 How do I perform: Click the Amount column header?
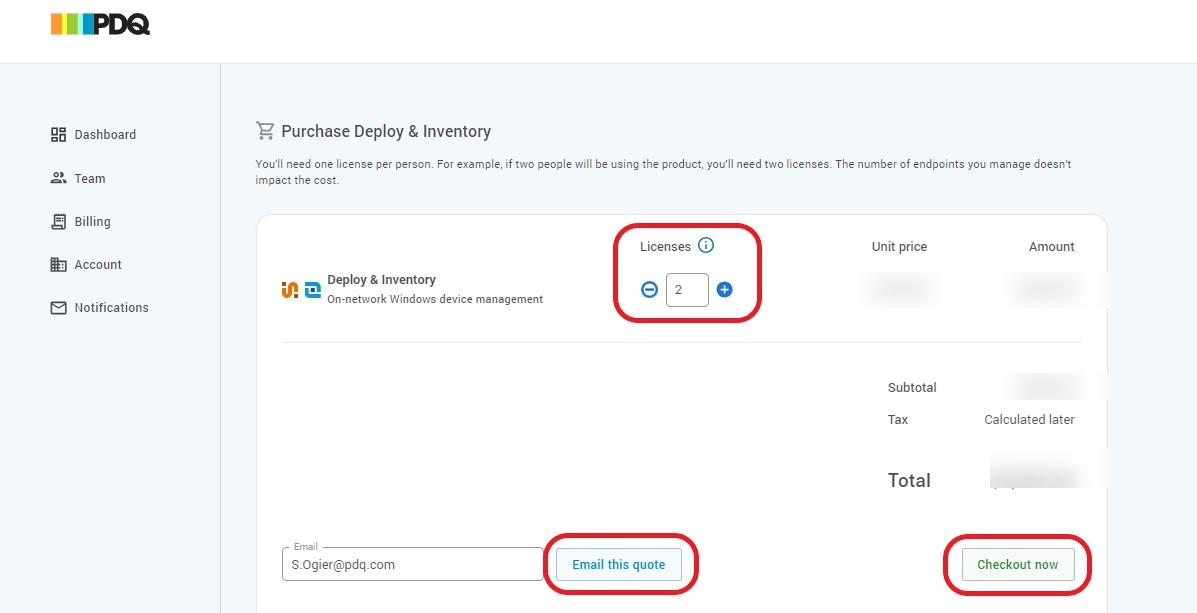(x=1051, y=247)
